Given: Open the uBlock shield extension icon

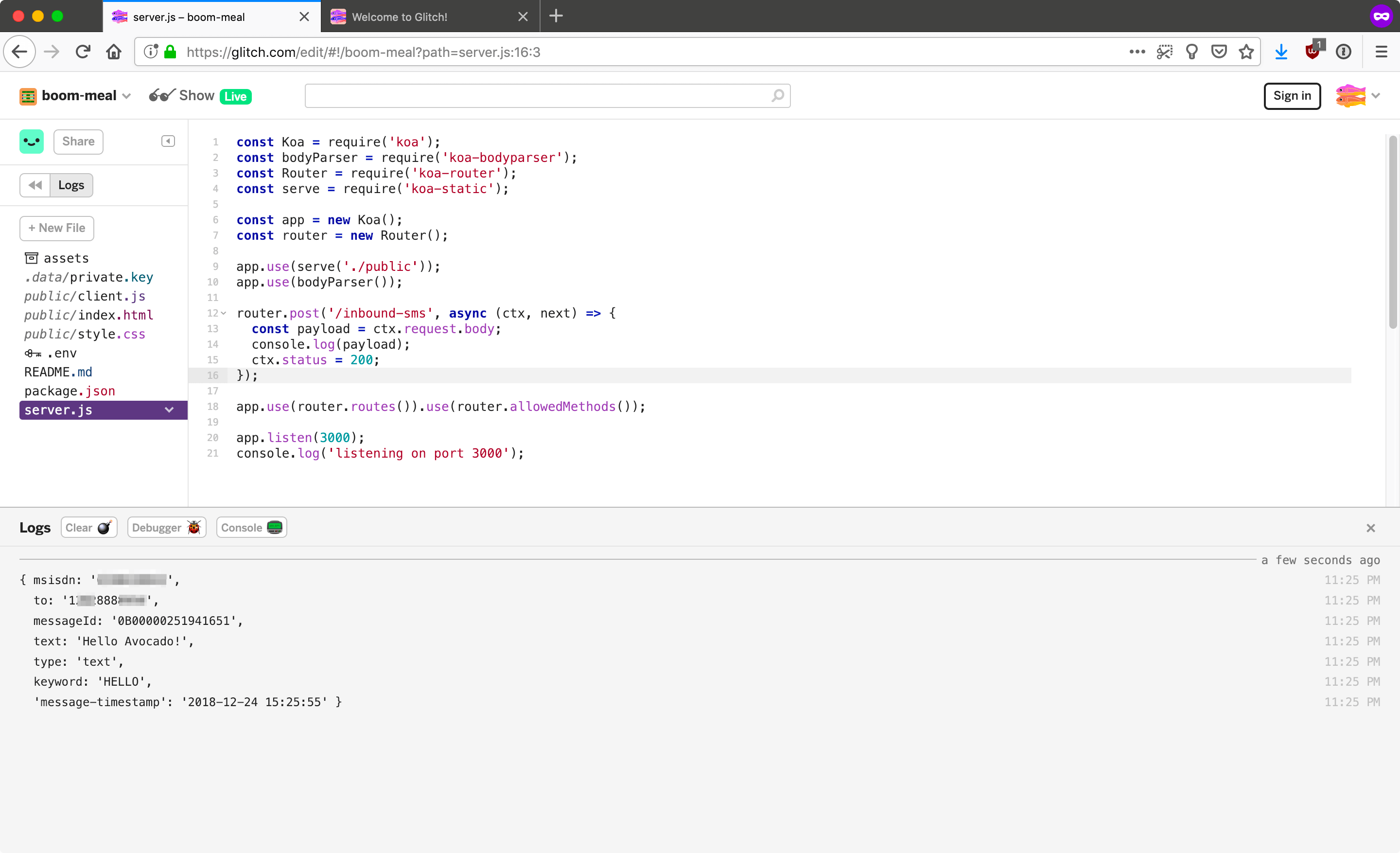Looking at the screenshot, I should coord(1313,51).
